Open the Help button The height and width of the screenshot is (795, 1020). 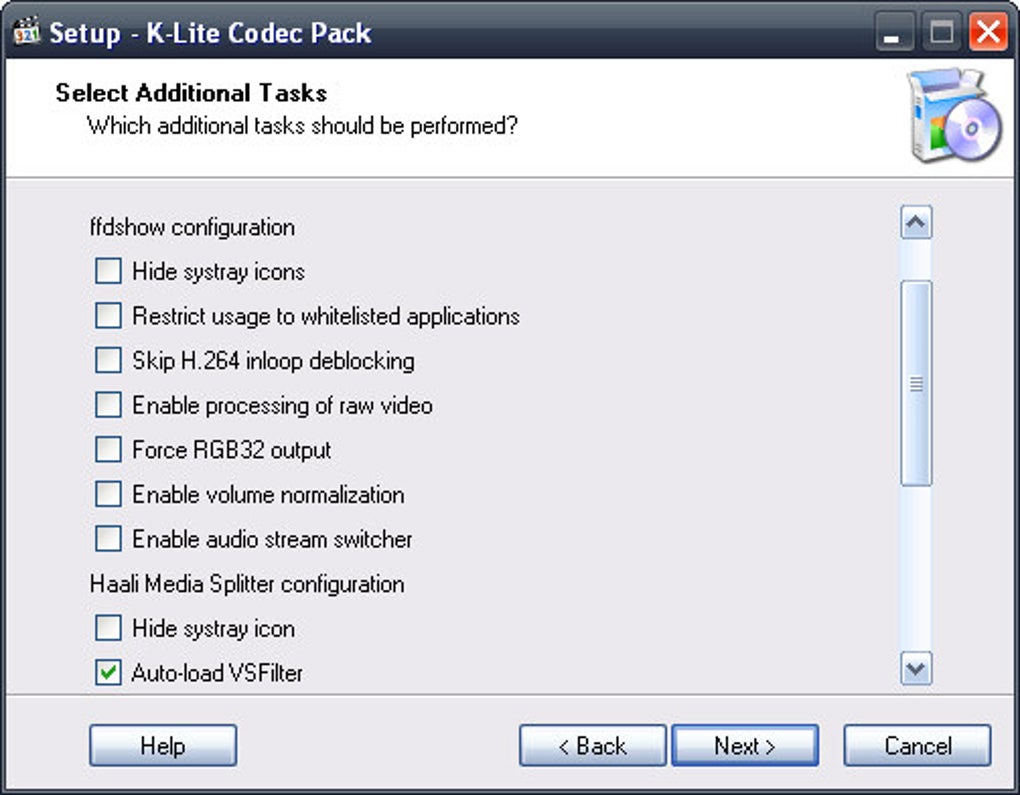pyautogui.click(x=163, y=746)
